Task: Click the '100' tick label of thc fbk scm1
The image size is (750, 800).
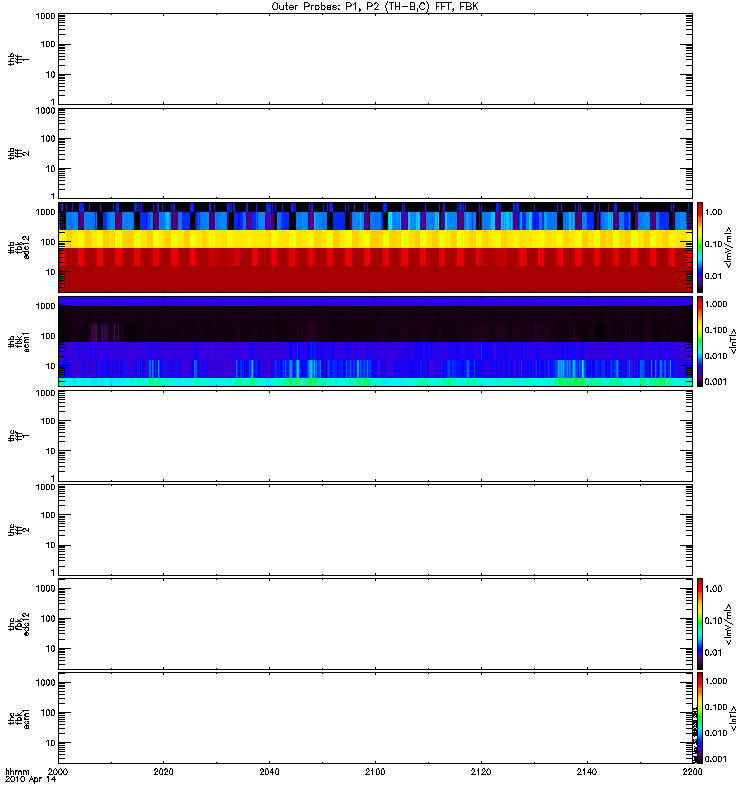Action: [48, 713]
